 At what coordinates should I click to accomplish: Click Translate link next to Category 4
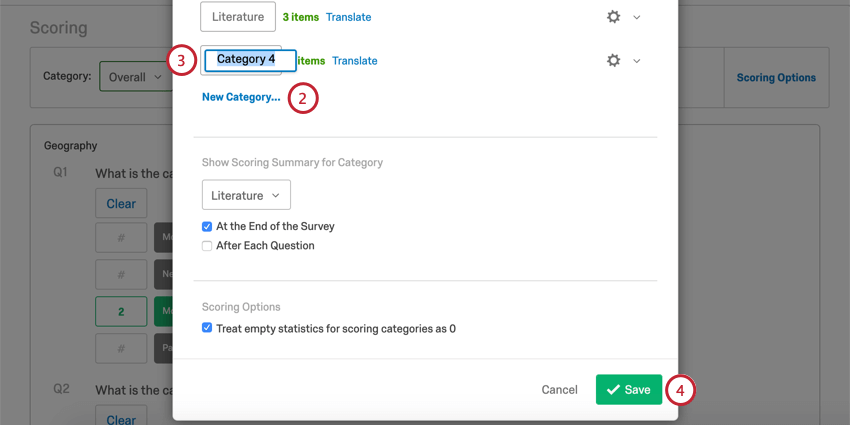pos(355,61)
